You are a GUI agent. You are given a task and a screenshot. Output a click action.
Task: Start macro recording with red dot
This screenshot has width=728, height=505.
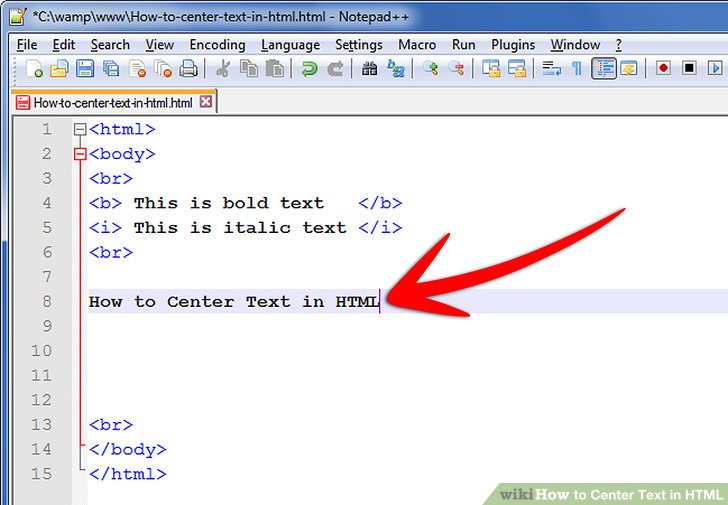(663, 68)
